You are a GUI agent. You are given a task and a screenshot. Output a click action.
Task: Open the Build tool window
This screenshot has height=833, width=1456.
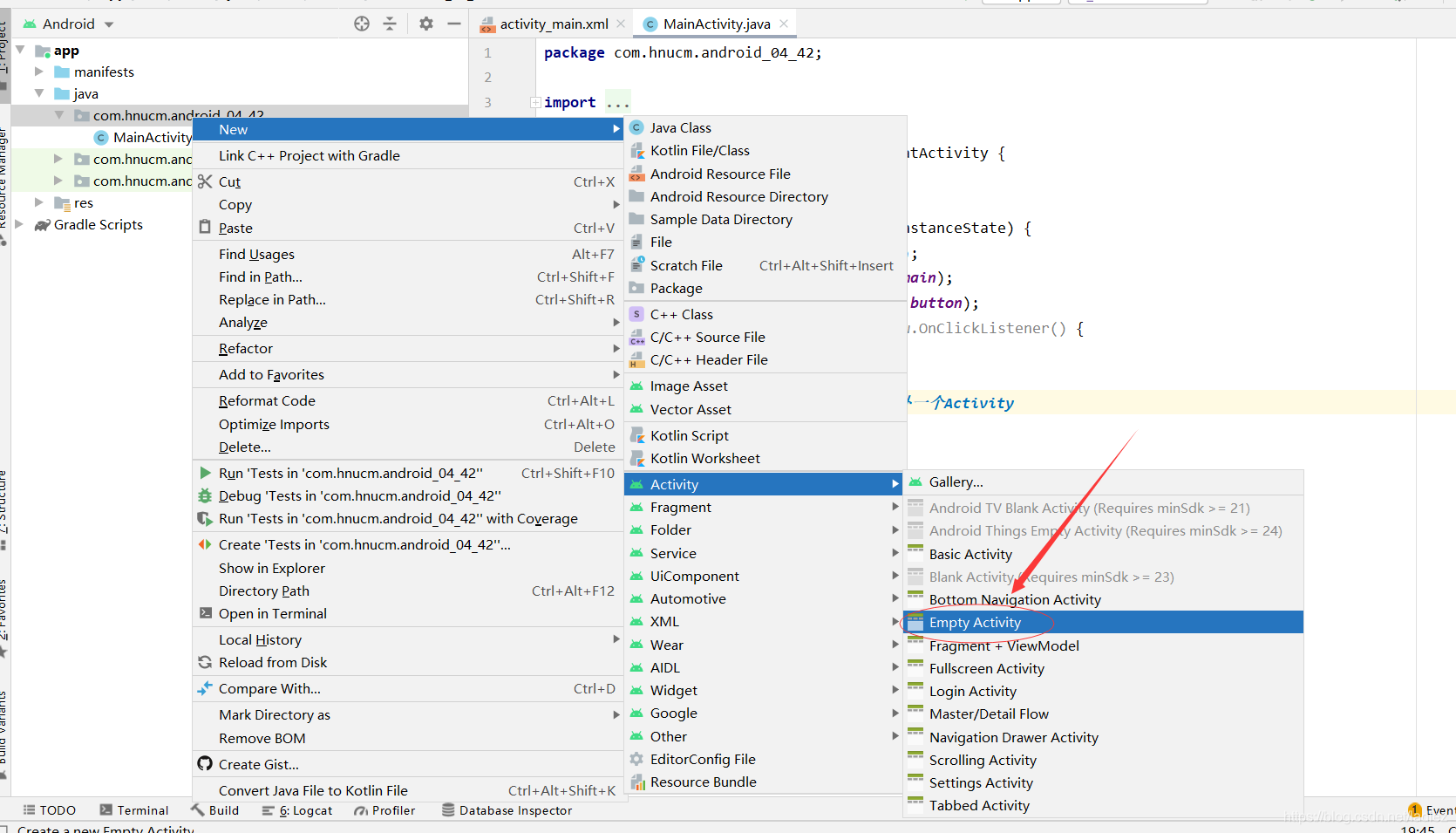(x=215, y=810)
